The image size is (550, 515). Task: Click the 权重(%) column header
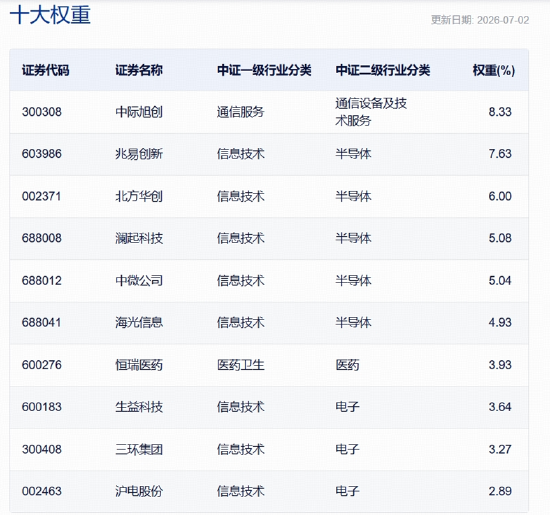[494, 70]
